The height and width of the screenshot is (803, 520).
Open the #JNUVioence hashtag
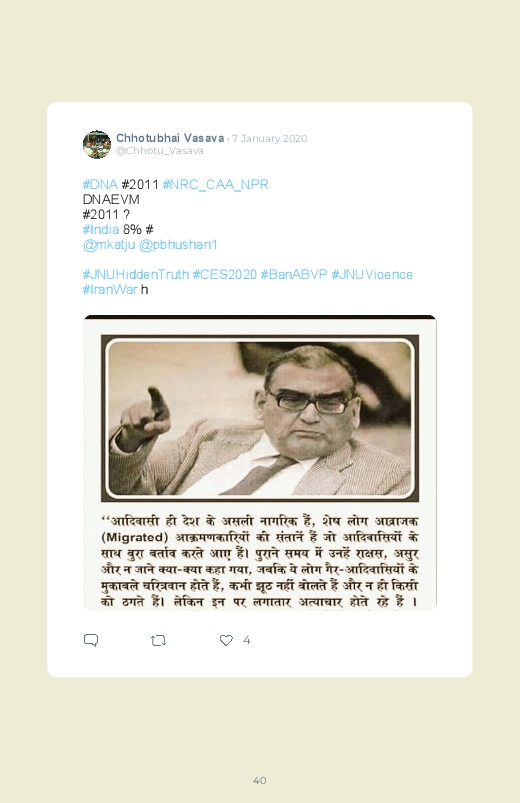pyautogui.click(x=372, y=274)
